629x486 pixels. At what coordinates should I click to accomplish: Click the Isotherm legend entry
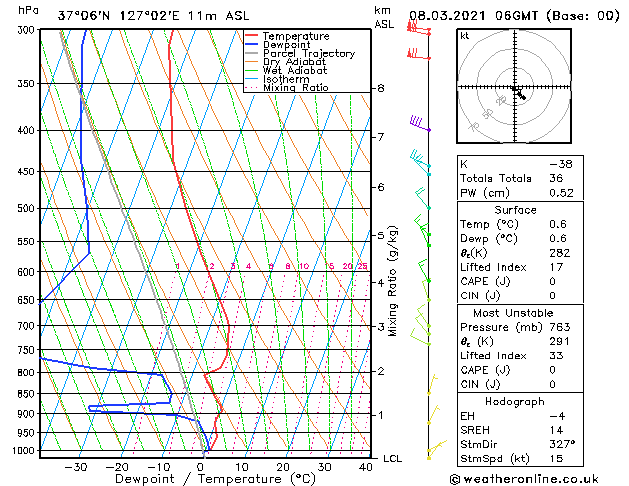click(286, 79)
